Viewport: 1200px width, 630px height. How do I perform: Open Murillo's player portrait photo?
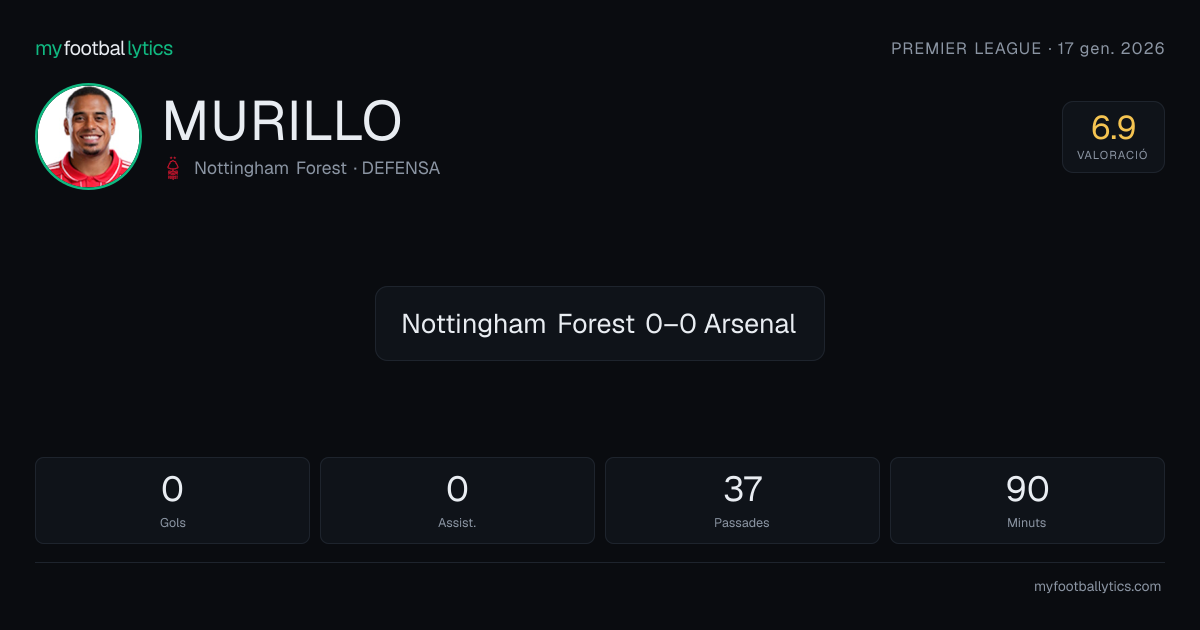click(x=88, y=136)
